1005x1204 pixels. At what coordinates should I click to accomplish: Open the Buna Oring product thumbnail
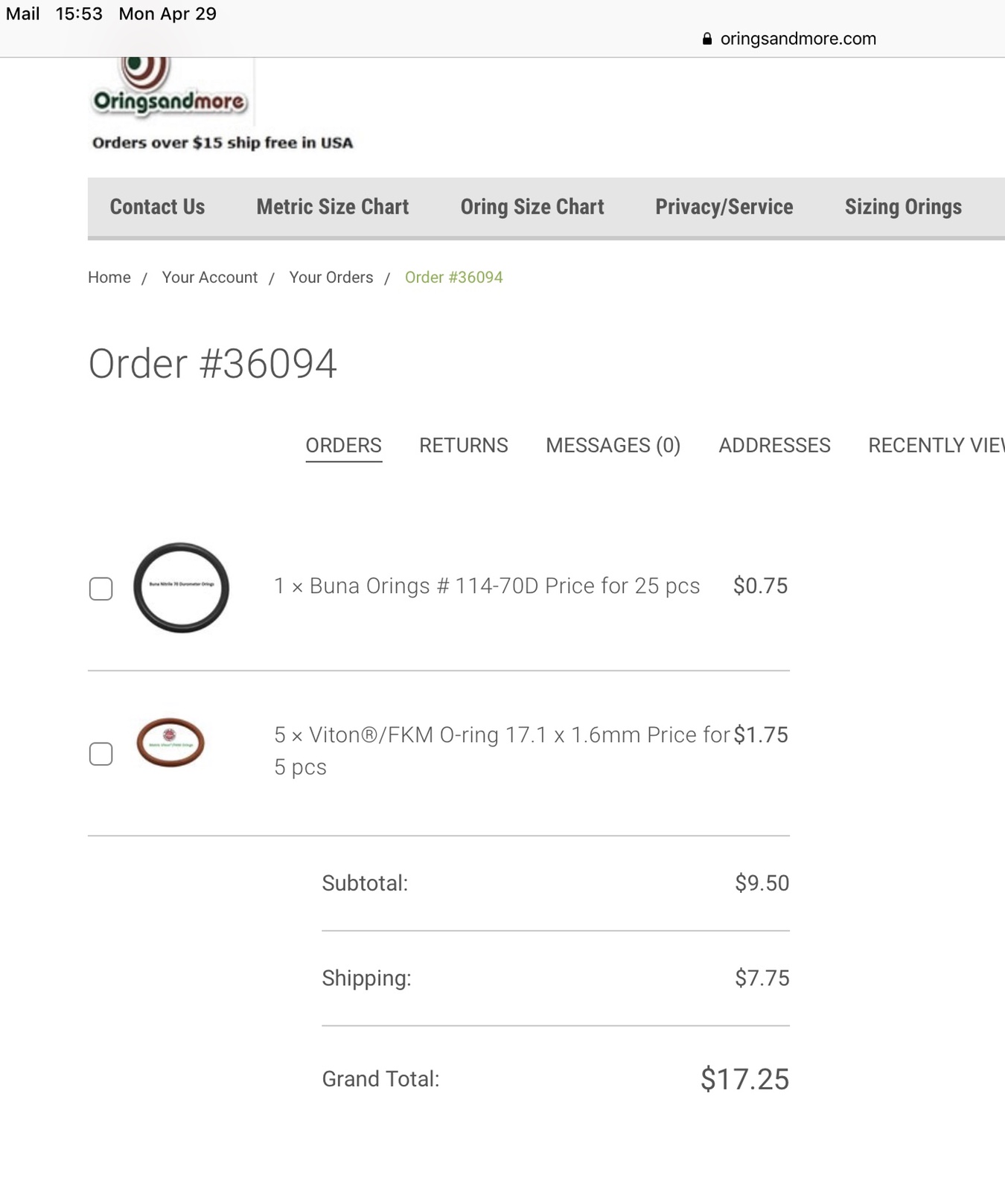coord(181,588)
